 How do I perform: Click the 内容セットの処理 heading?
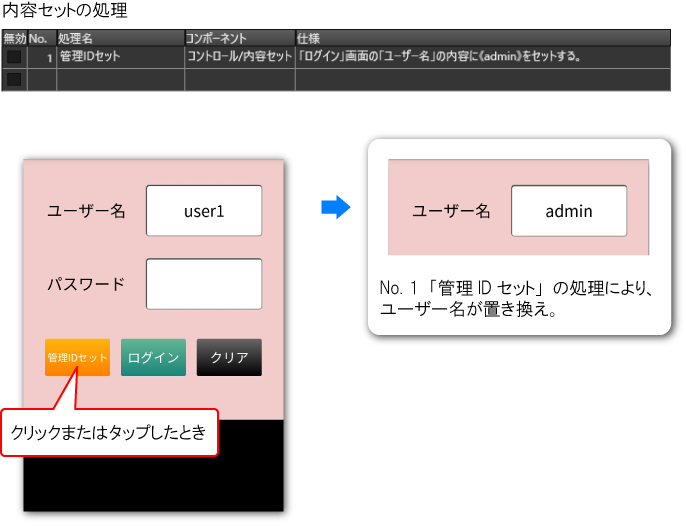[x=65, y=10]
